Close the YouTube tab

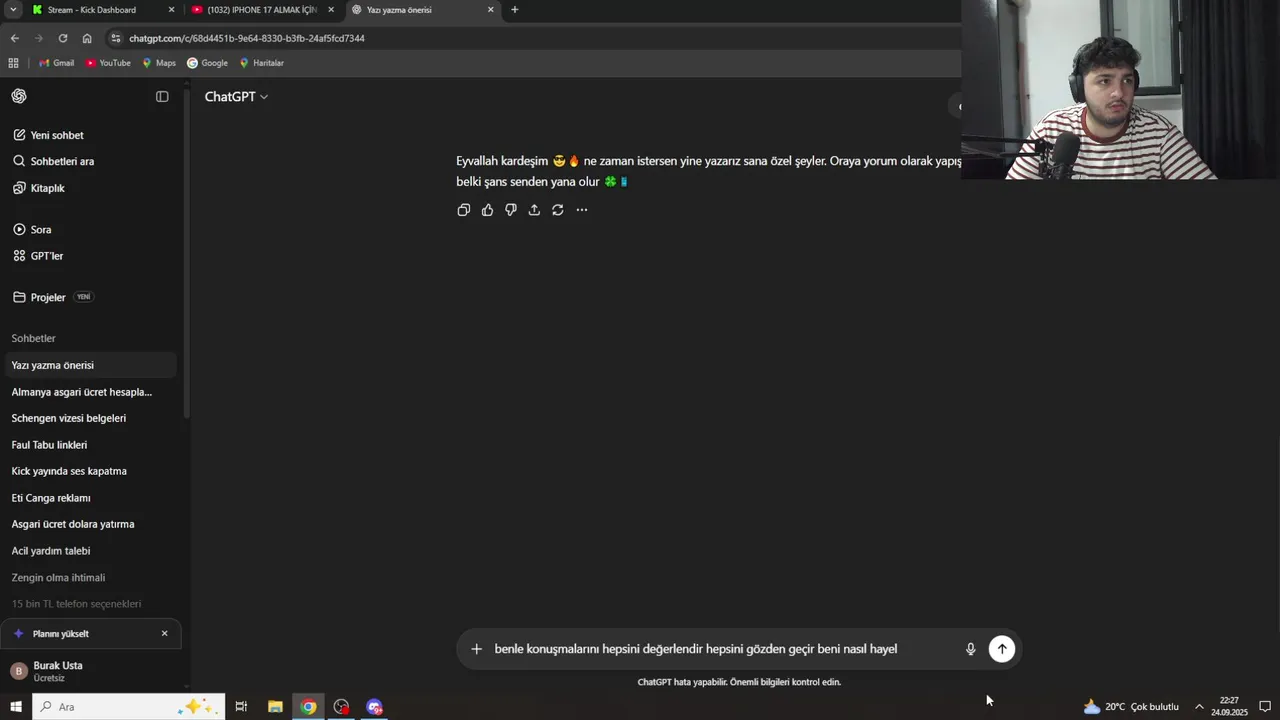(331, 10)
